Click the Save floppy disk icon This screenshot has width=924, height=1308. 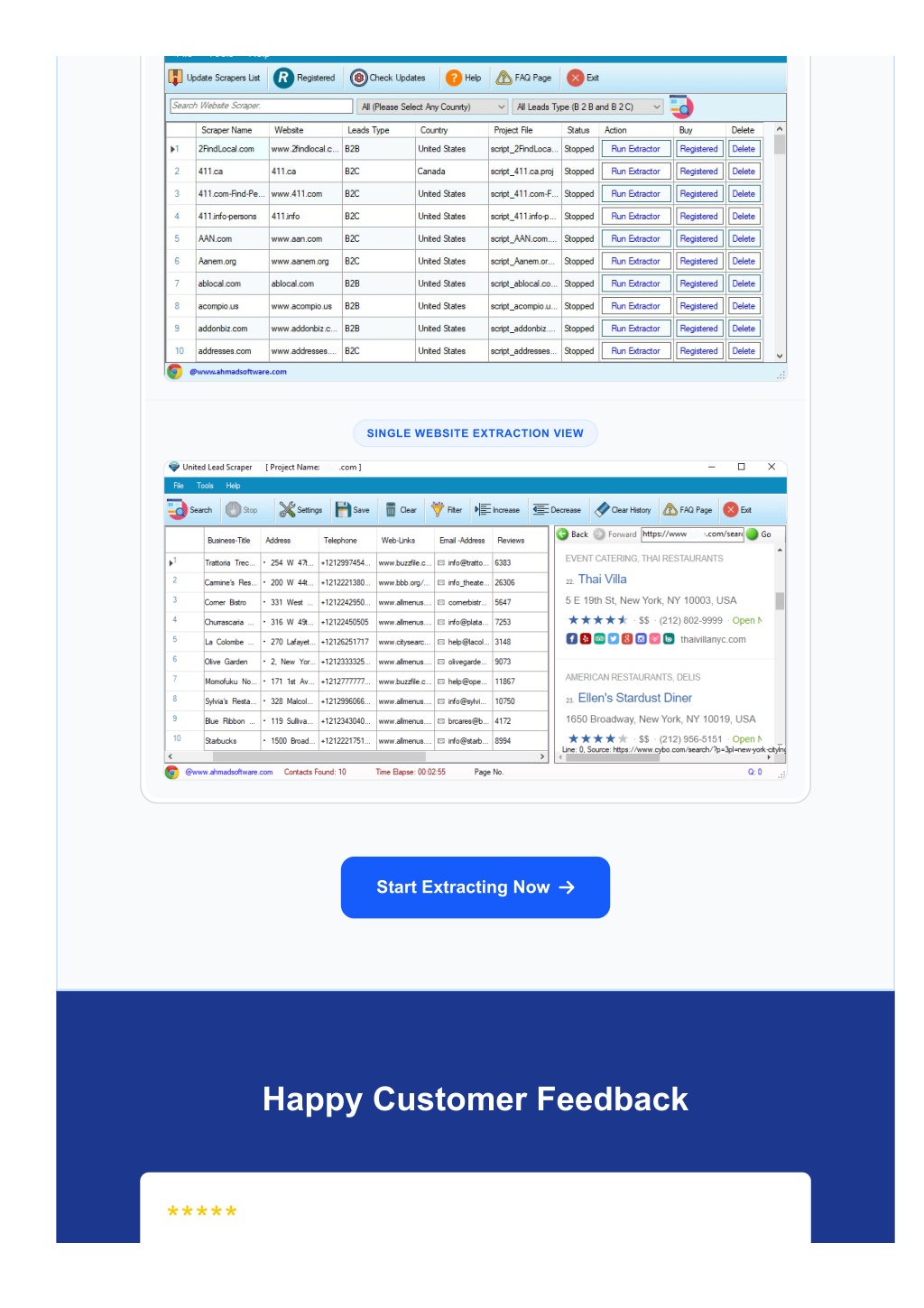[x=343, y=510]
